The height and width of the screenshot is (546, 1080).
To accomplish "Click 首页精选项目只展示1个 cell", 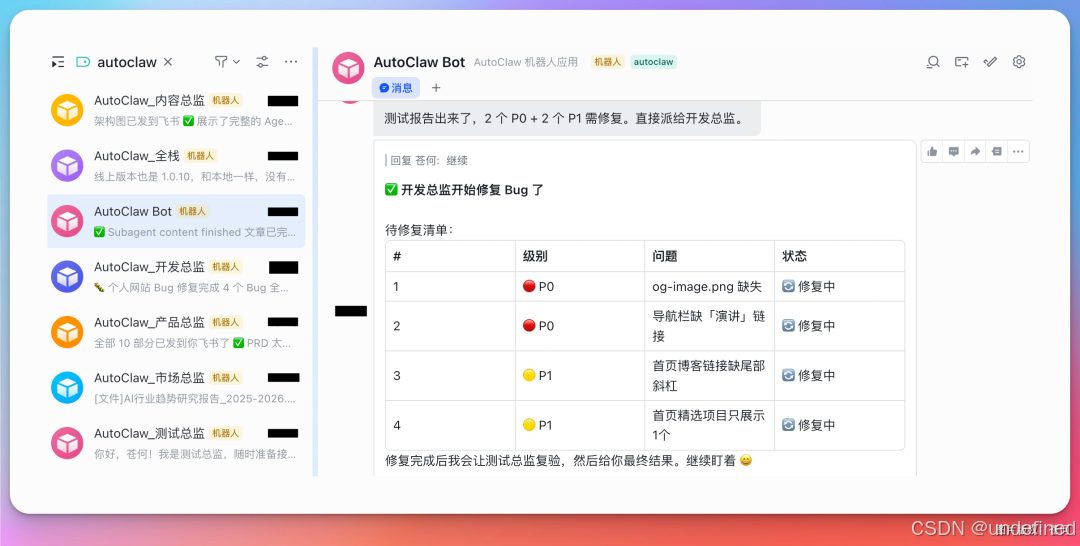I will pyautogui.click(x=709, y=426).
